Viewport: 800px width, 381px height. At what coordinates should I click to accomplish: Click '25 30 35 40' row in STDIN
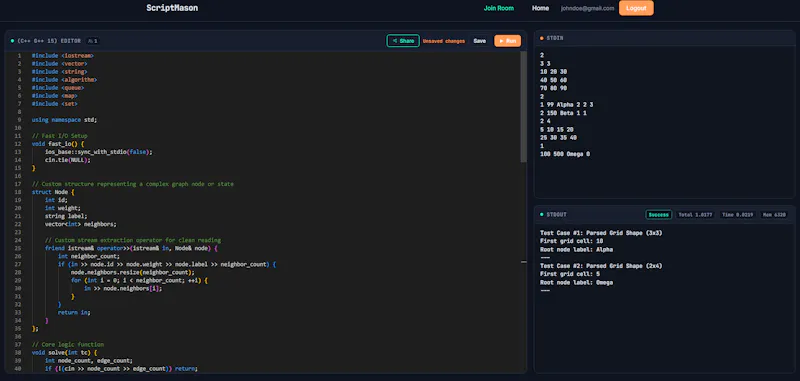click(558, 138)
